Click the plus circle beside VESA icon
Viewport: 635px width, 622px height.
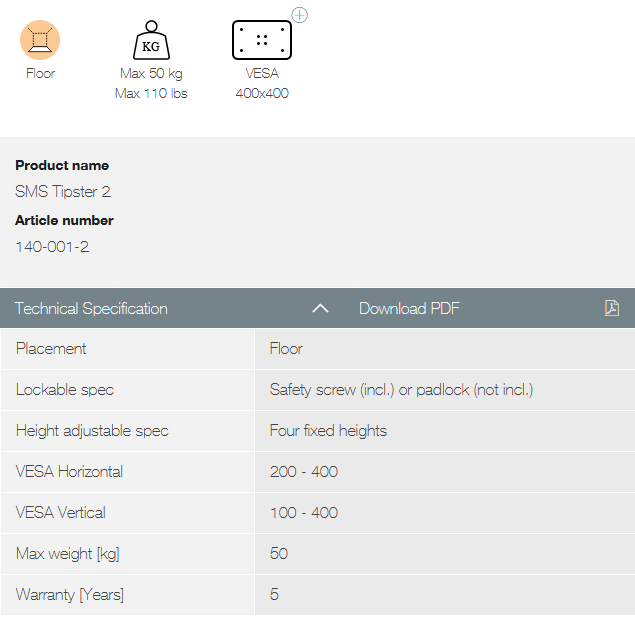point(299,15)
